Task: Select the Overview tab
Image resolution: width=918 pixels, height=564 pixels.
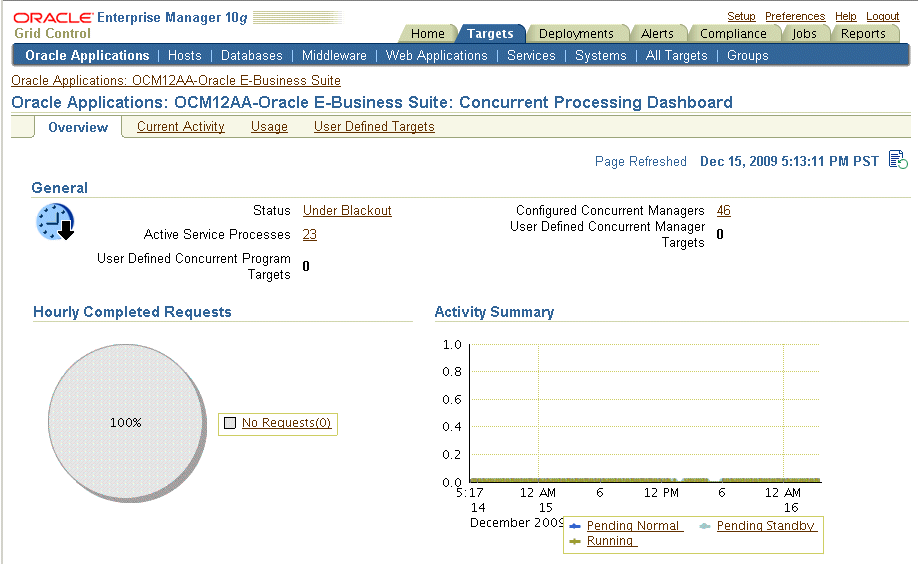Action: 78,127
